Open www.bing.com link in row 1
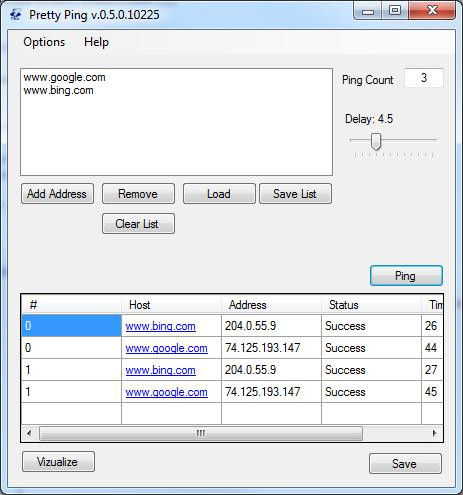463x495 pixels. tap(160, 370)
